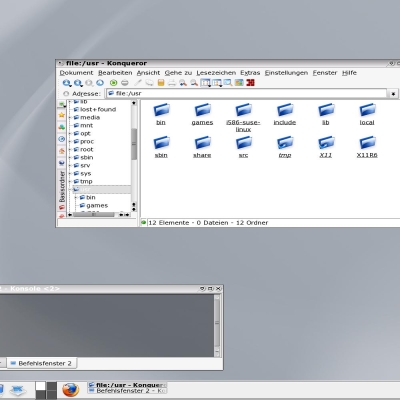Click the gray stop loading icon
This screenshot has height=400, width=400.
click(x=125, y=83)
